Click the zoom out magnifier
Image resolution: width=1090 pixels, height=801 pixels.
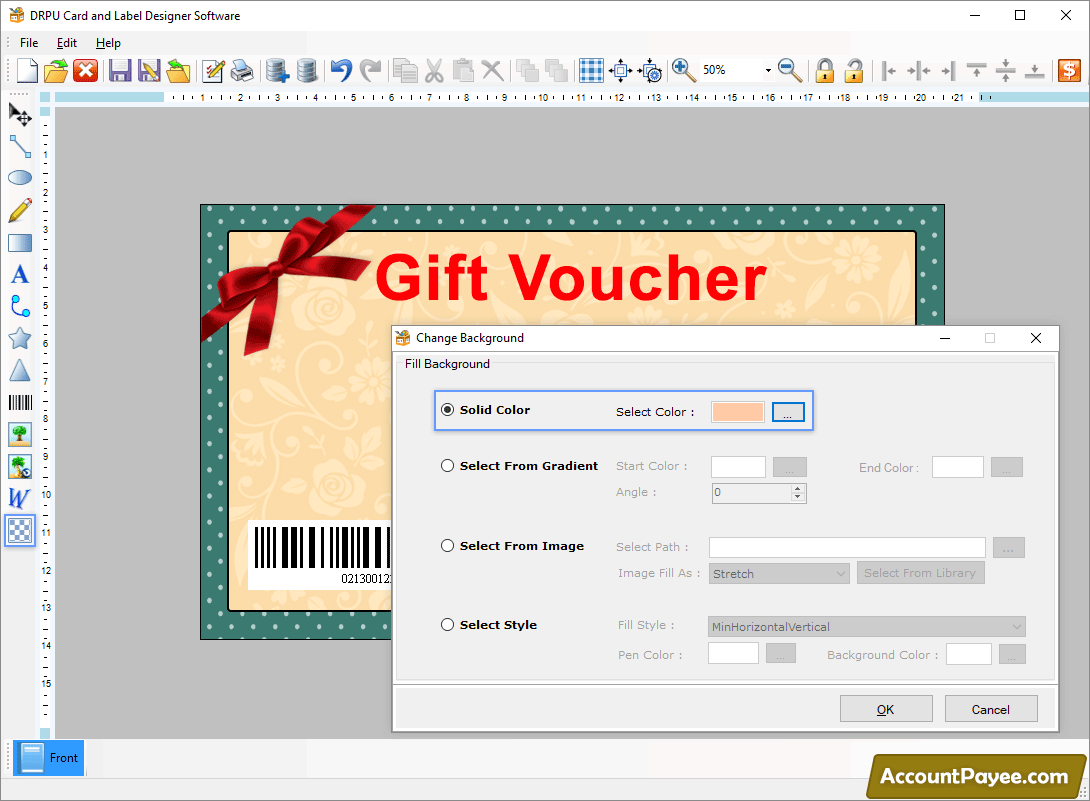(790, 70)
